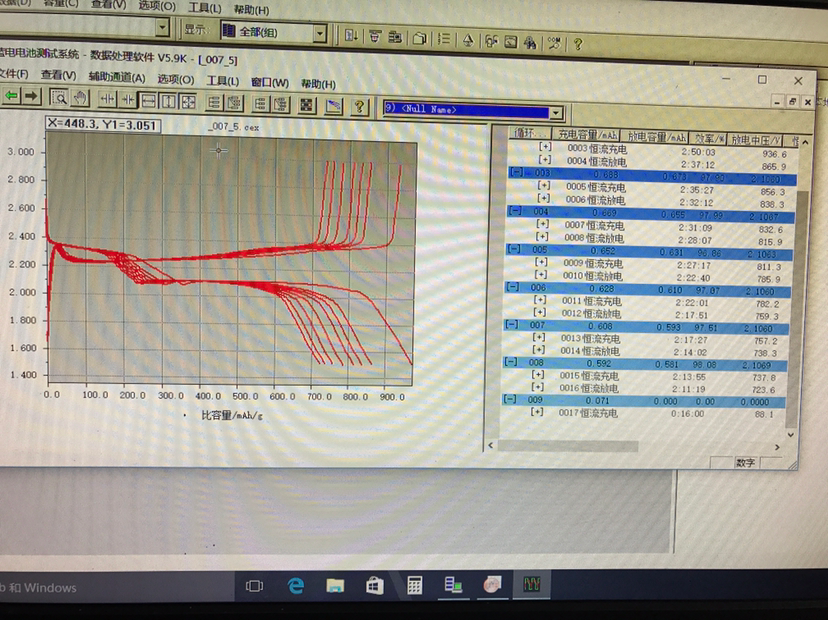Click scroll-right arrow of data table
Screen dimensions: 828x620
tap(777, 447)
